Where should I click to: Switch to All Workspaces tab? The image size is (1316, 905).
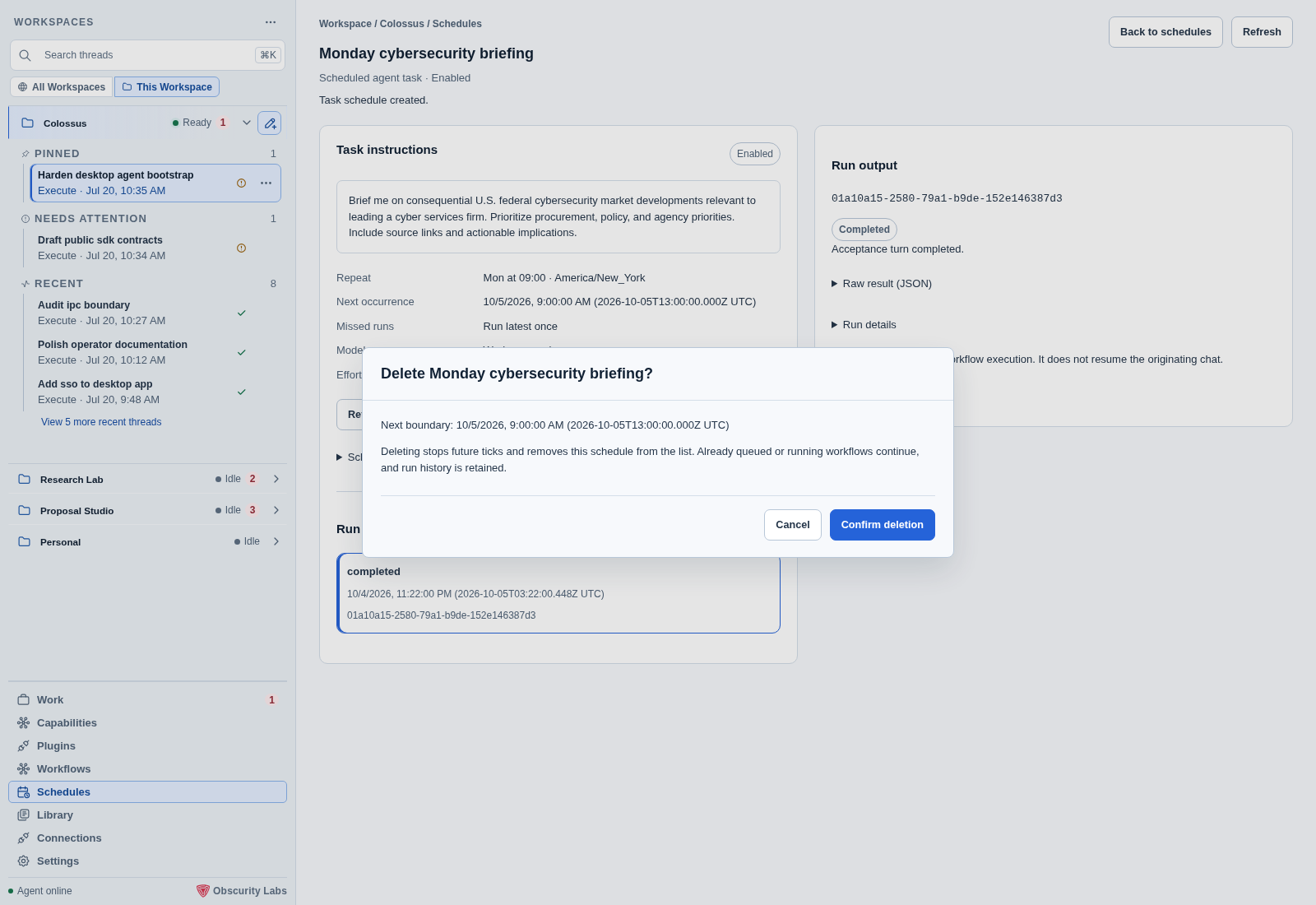click(x=62, y=87)
